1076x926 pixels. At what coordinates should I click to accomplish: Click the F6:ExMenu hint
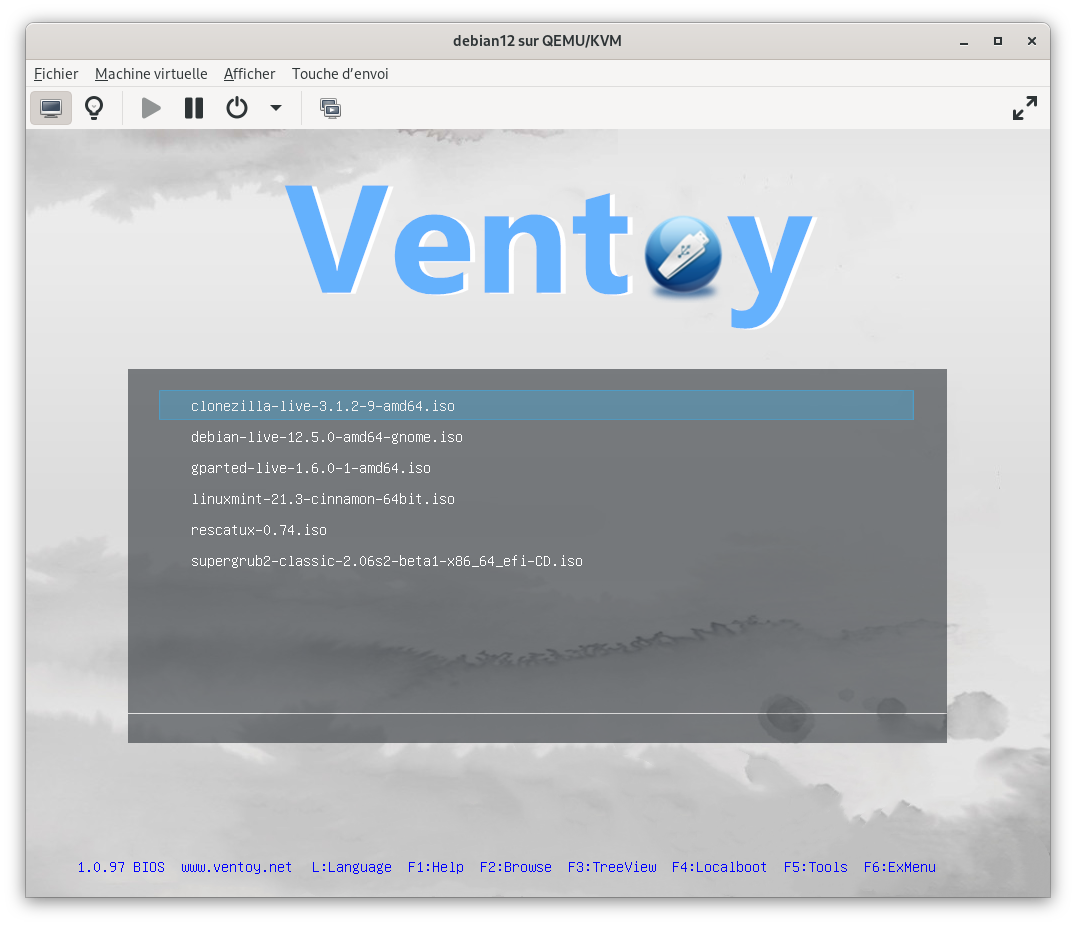[x=899, y=868]
